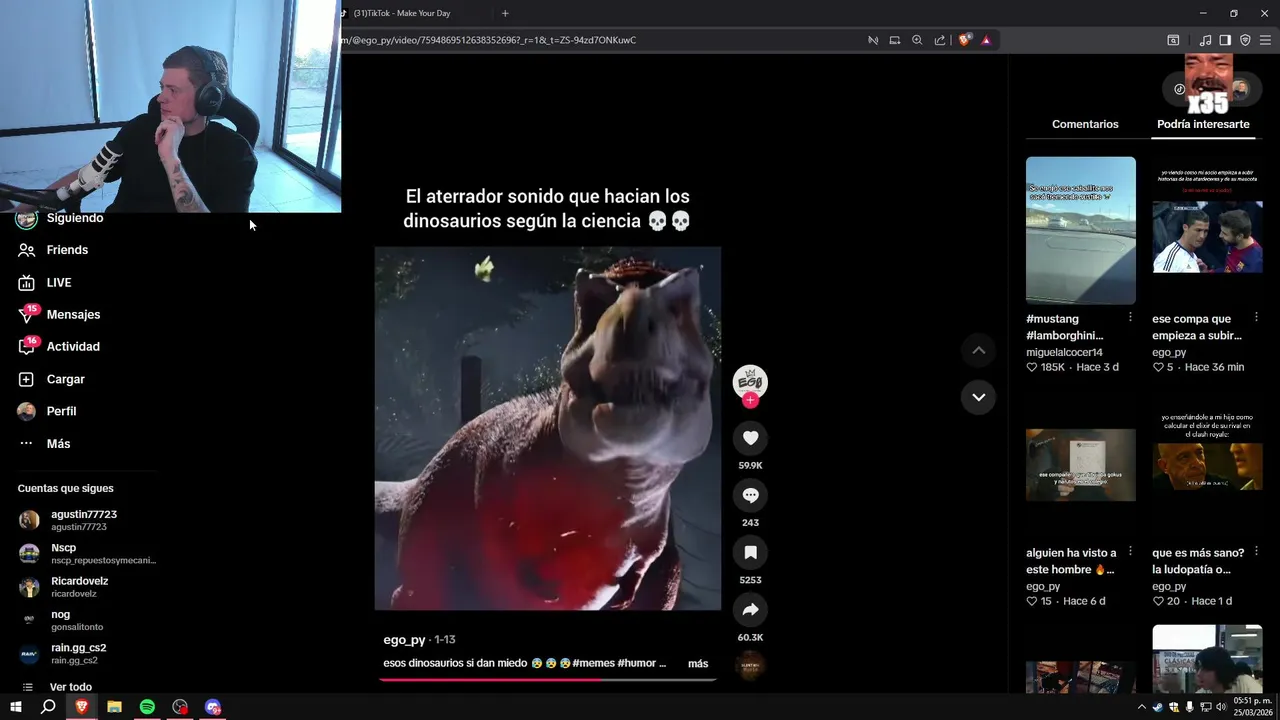Follow ego_py with the red plus badge
The image size is (1280, 720).
(x=750, y=400)
